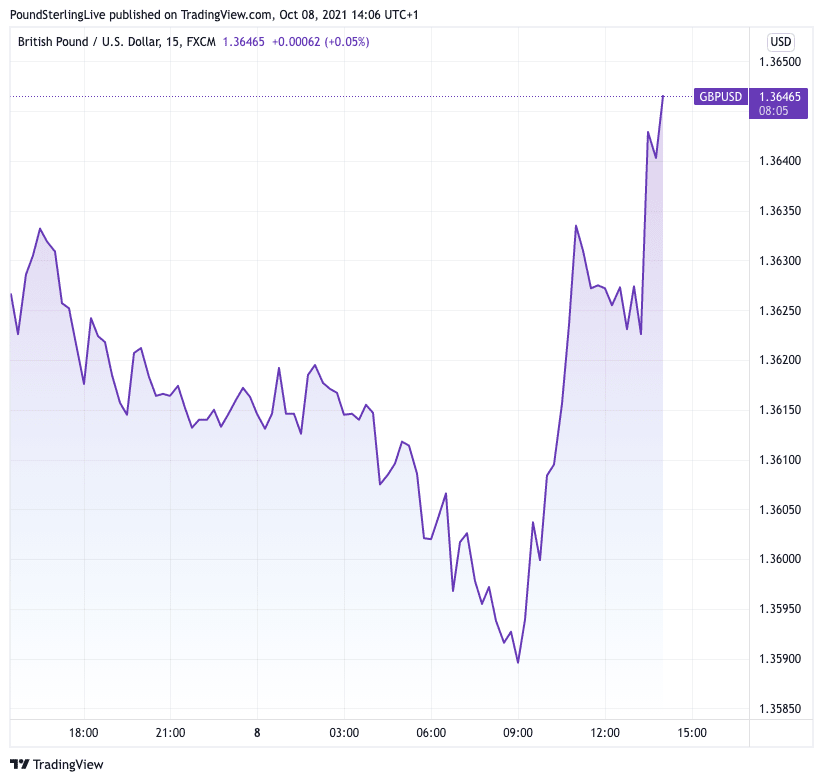Click the 15:00 time axis label

691,733
